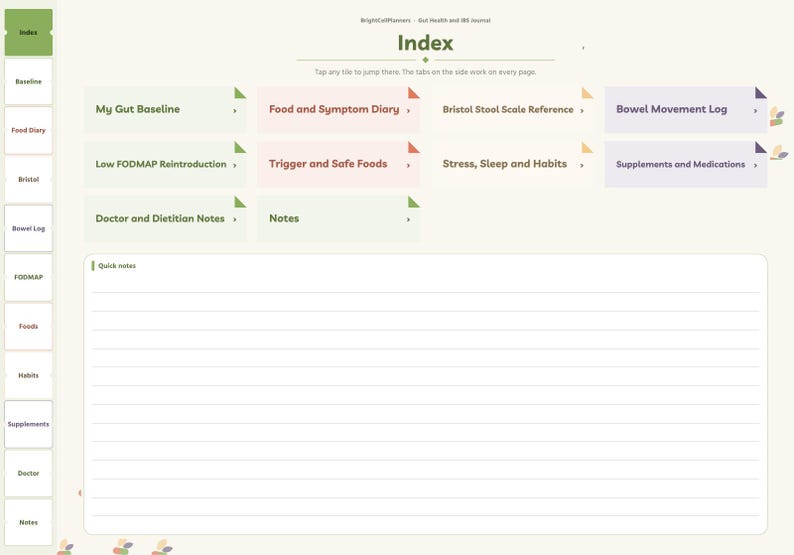Open the Bristol Stool Scale Reference tile
The width and height of the screenshot is (794, 555).
pyautogui.click(x=512, y=109)
